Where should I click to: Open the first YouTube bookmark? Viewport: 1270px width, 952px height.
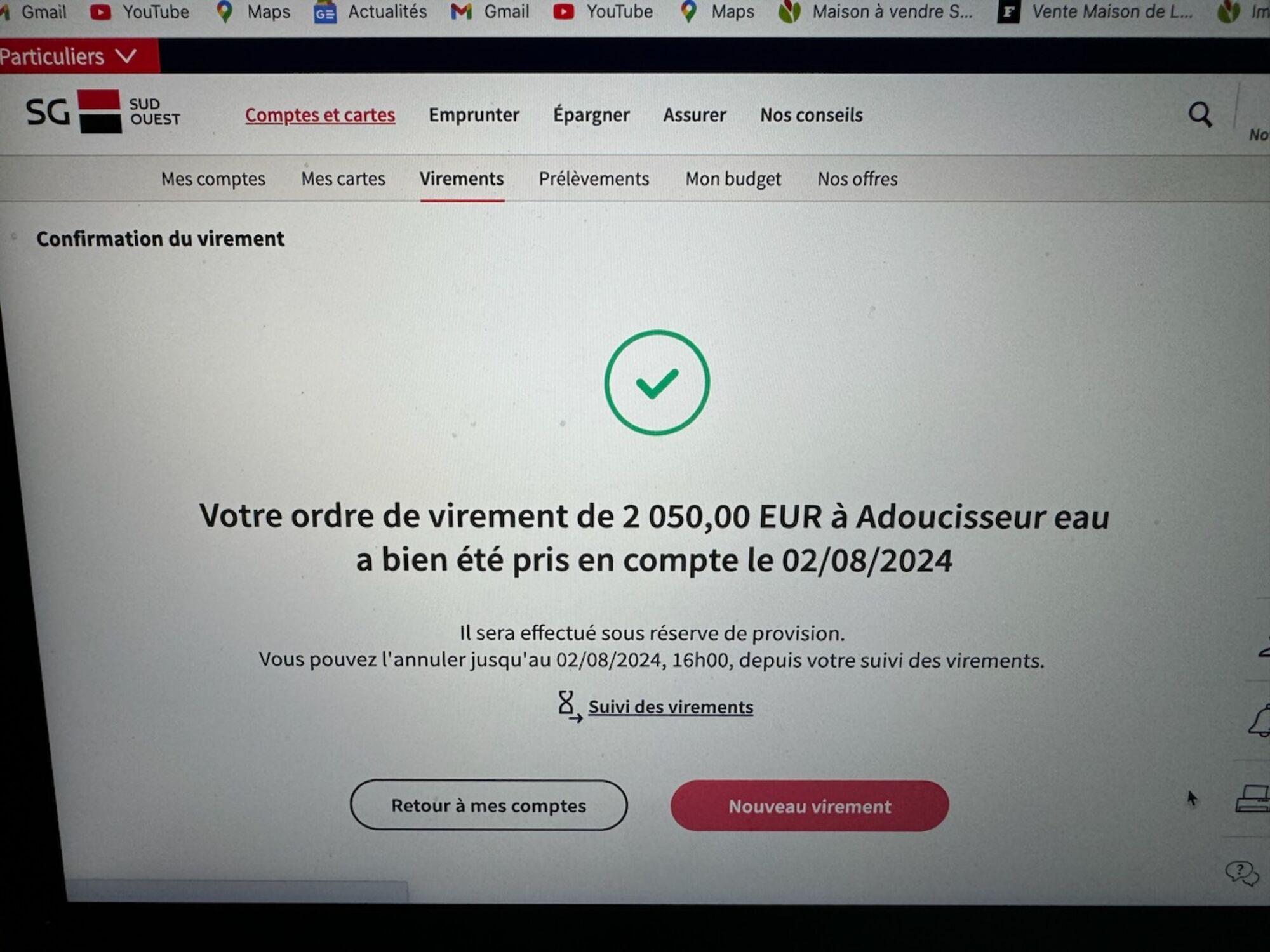click(140, 11)
